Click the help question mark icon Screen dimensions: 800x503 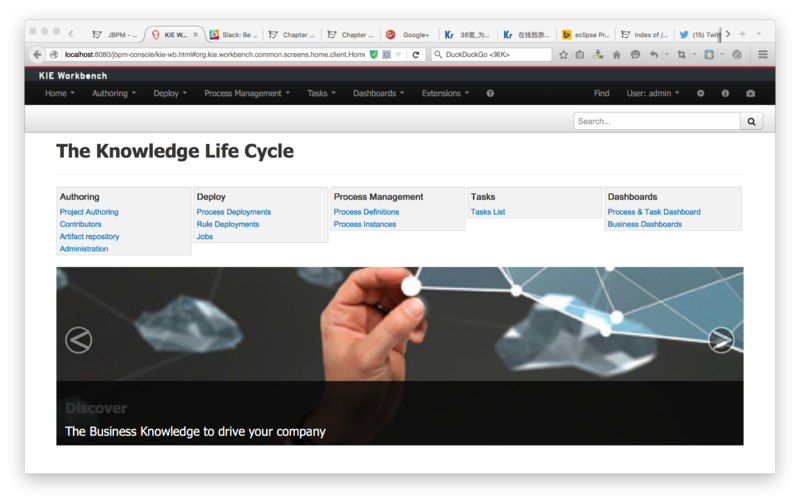[x=490, y=93]
